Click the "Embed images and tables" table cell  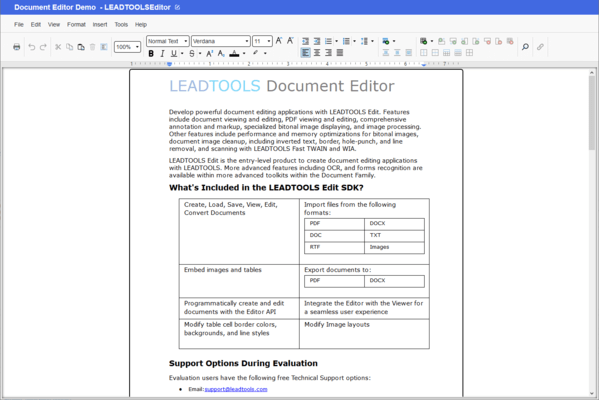click(x=239, y=281)
